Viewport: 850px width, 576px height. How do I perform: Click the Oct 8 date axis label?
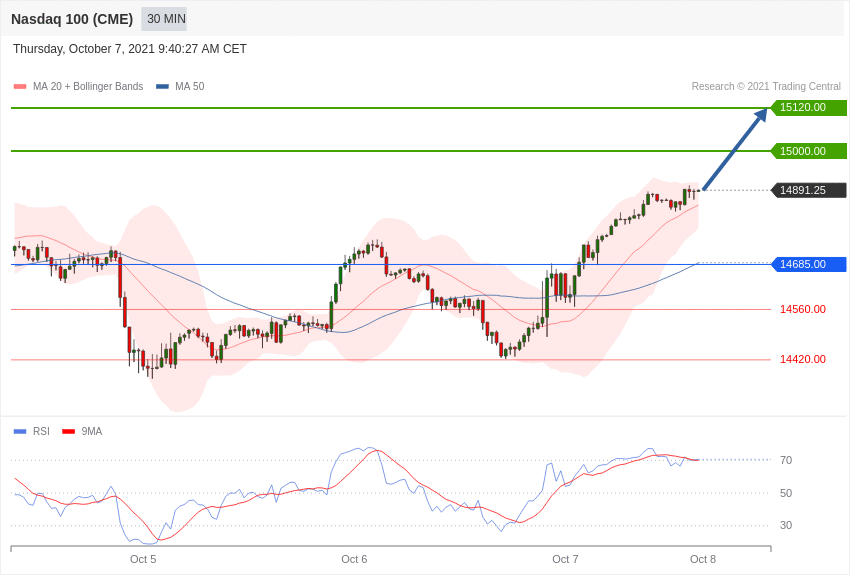click(x=703, y=559)
